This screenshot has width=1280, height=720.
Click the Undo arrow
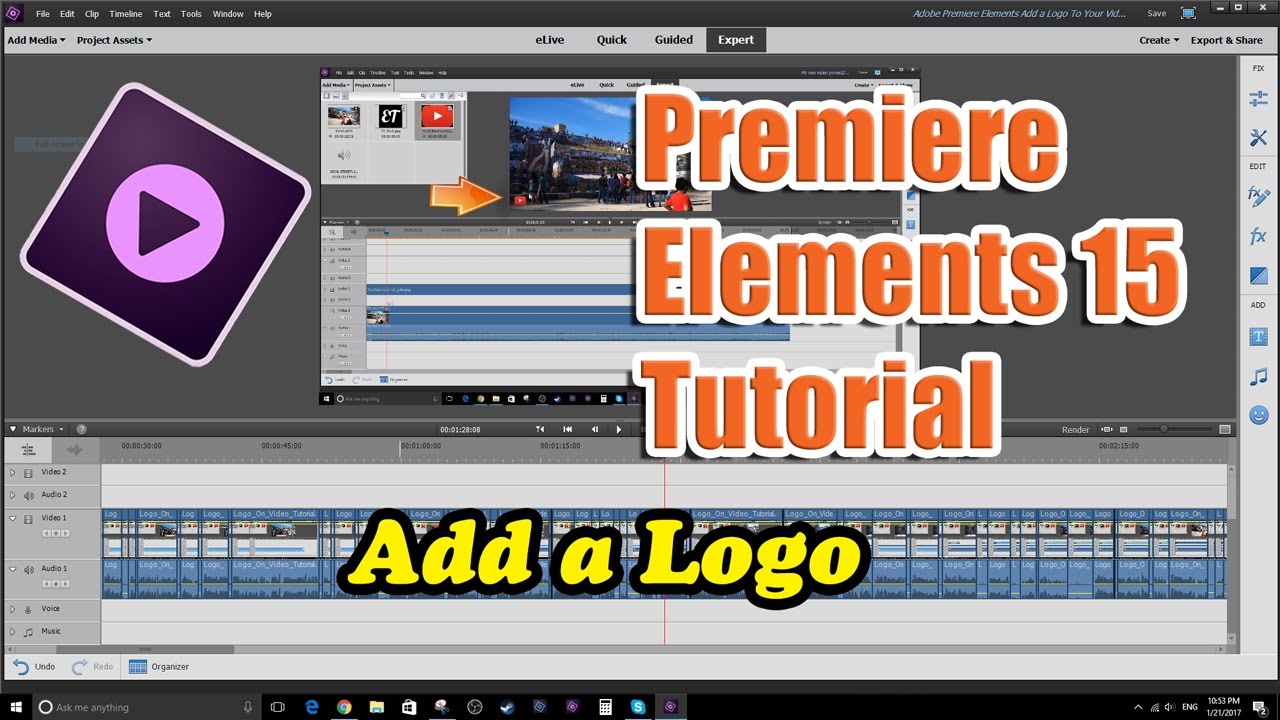click(21, 666)
